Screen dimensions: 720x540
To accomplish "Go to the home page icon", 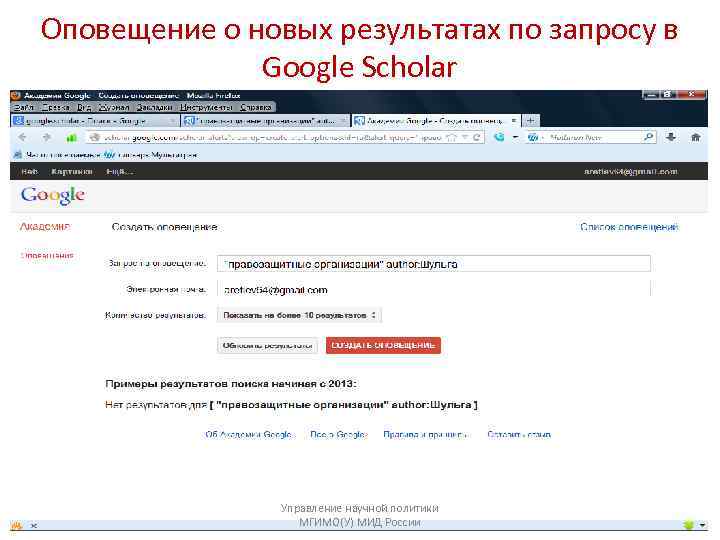I will tap(696, 137).
